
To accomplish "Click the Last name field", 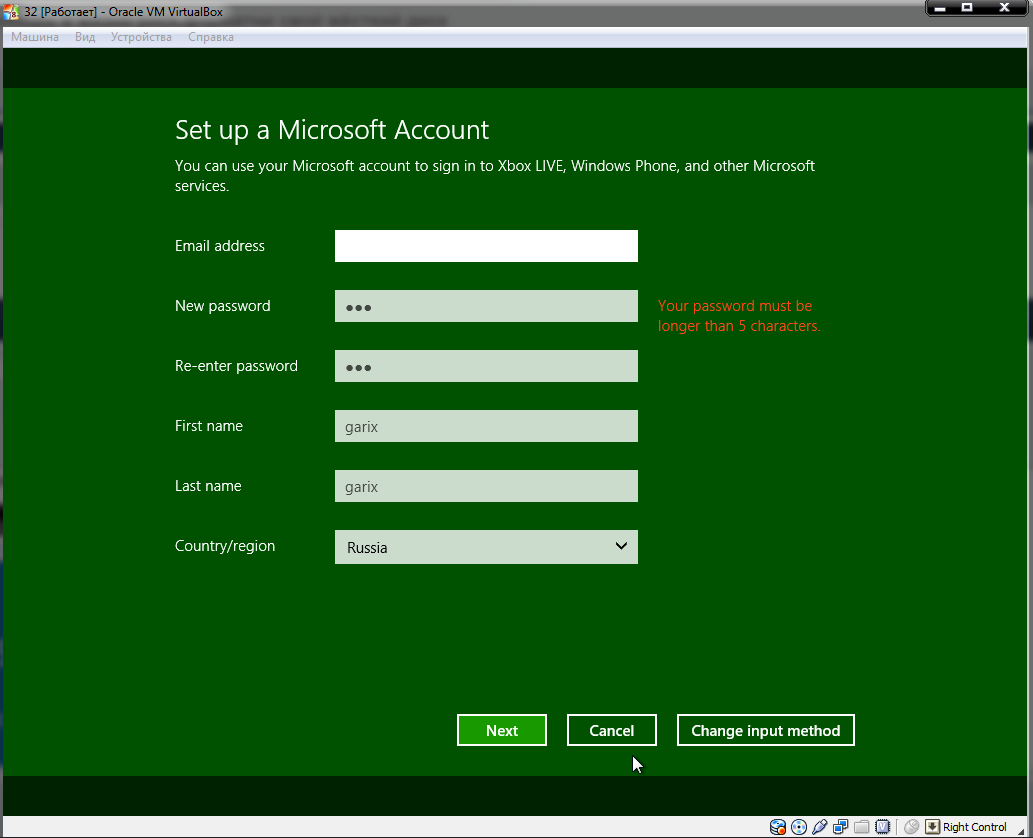I will pyautogui.click(x=486, y=486).
